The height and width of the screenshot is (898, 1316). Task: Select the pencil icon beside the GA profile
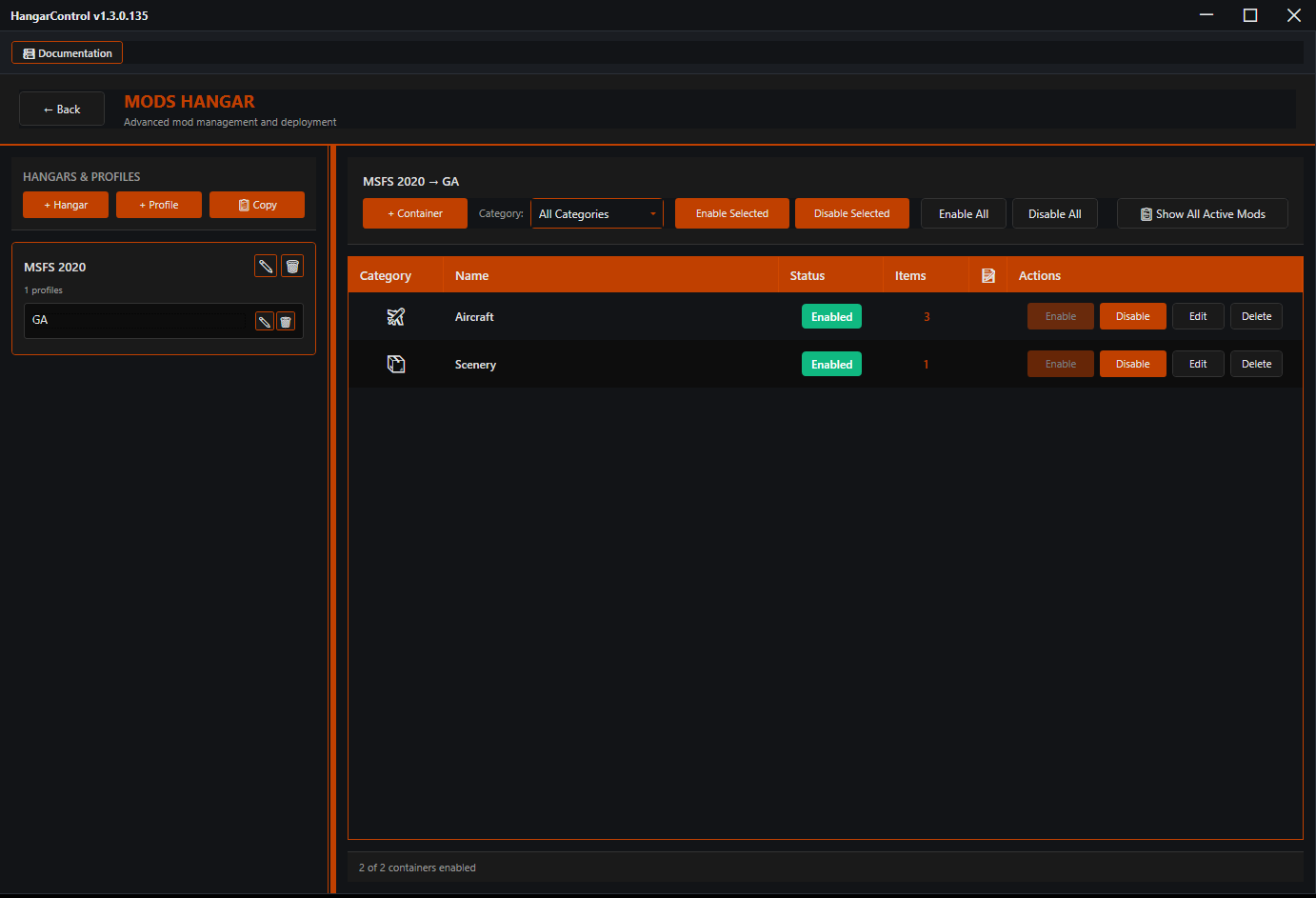(x=264, y=321)
